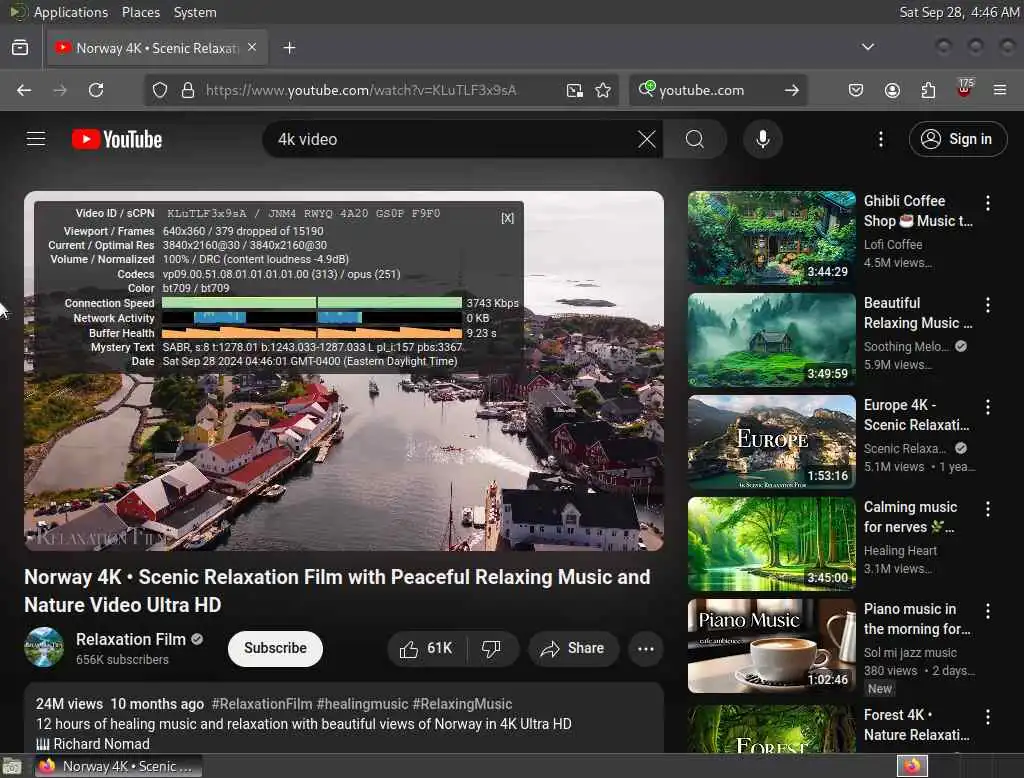This screenshot has height=778, width=1024.
Task: Open the Relaxation Film channel name
Action: click(x=131, y=640)
